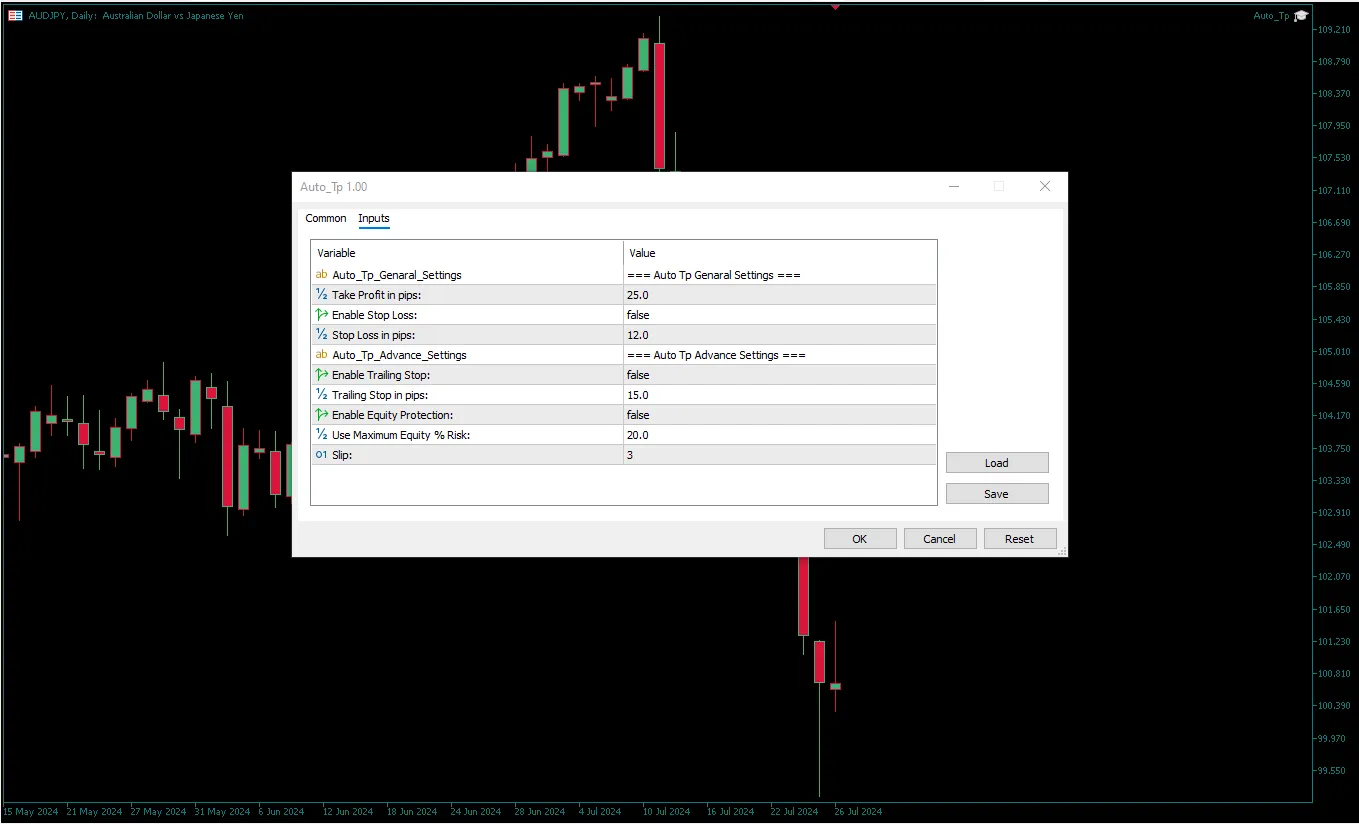The height and width of the screenshot is (824, 1359).
Task: Click the Slip value 3
Action: point(630,455)
